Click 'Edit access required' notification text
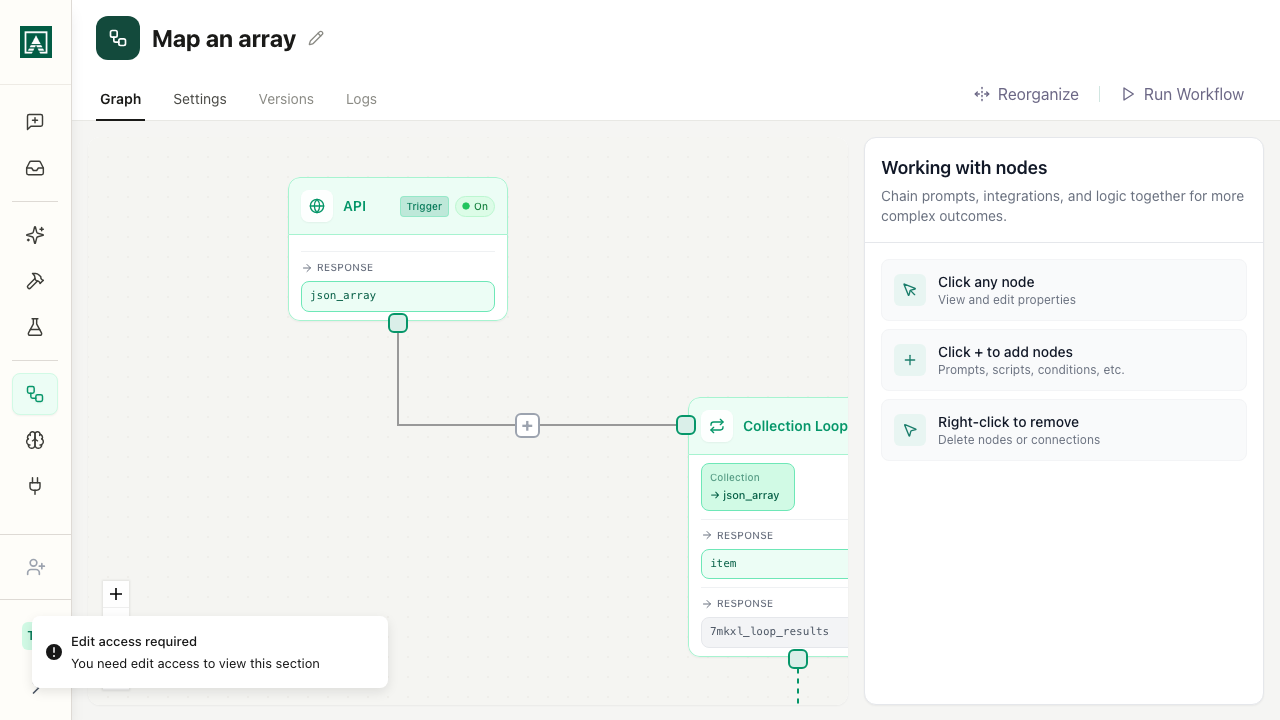The image size is (1280, 720). pos(134,642)
